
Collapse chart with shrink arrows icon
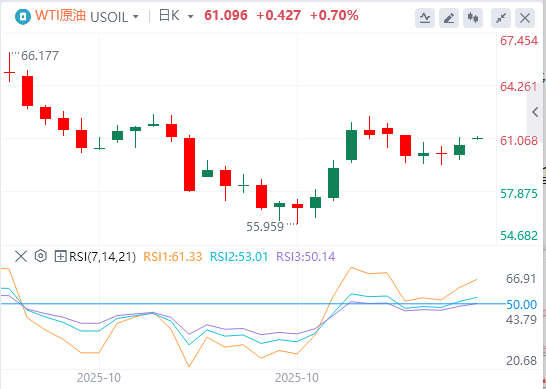501,18
